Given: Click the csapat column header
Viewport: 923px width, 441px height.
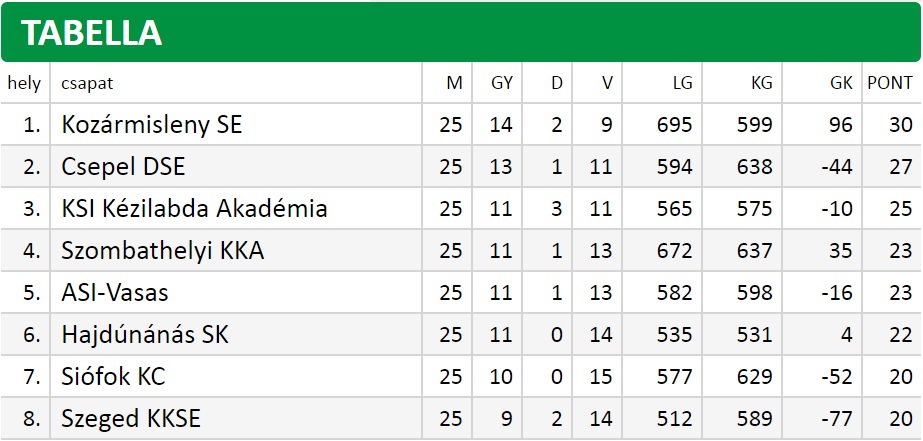Looking at the screenshot, I should tap(87, 84).
